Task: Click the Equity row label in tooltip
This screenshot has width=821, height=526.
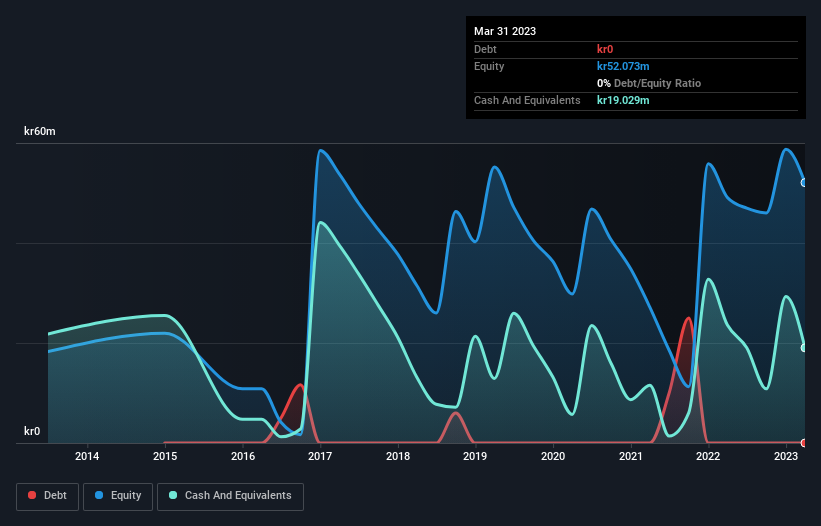Action: coord(489,66)
